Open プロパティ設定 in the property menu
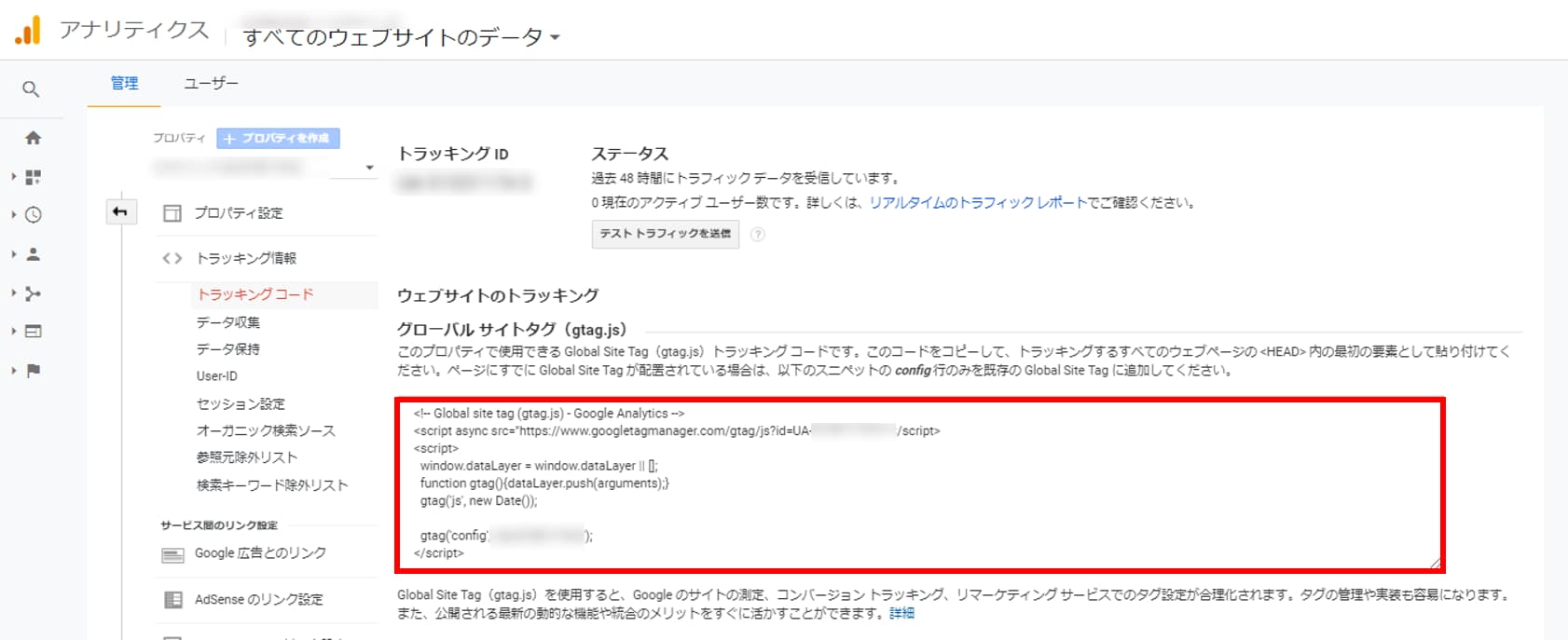This screenshot has width=1568, height=640. tap(239, 213)
